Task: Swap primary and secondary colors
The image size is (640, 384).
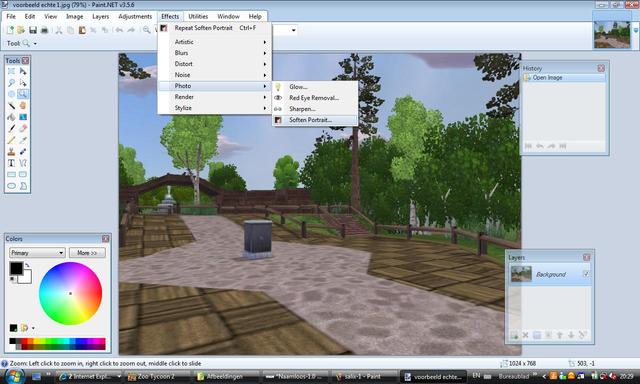Action: tap(27, 266)
